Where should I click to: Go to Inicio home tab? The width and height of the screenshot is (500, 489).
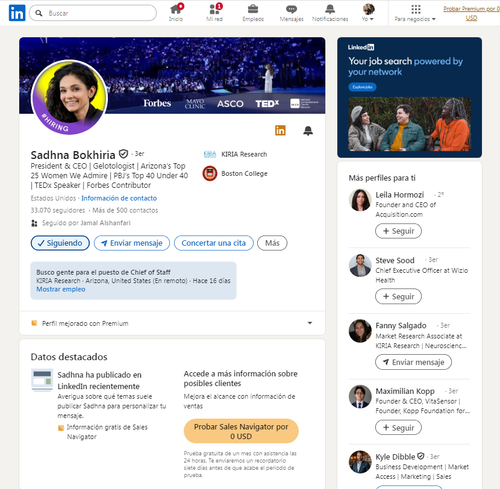[x=176, y=13]
